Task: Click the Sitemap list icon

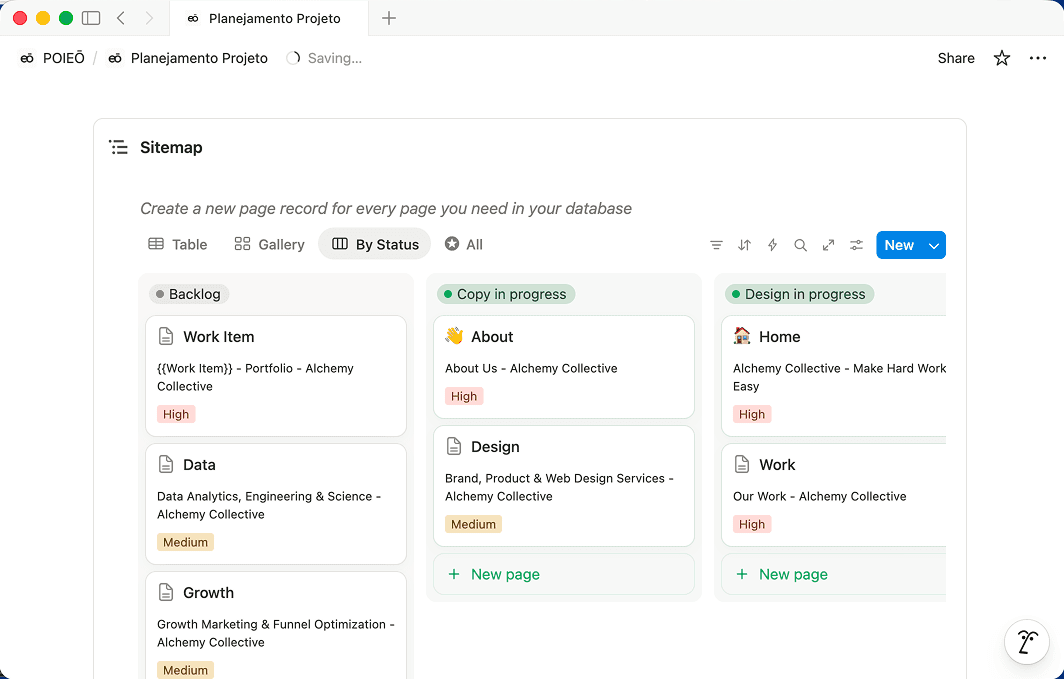Action: (x=119, y=147)
